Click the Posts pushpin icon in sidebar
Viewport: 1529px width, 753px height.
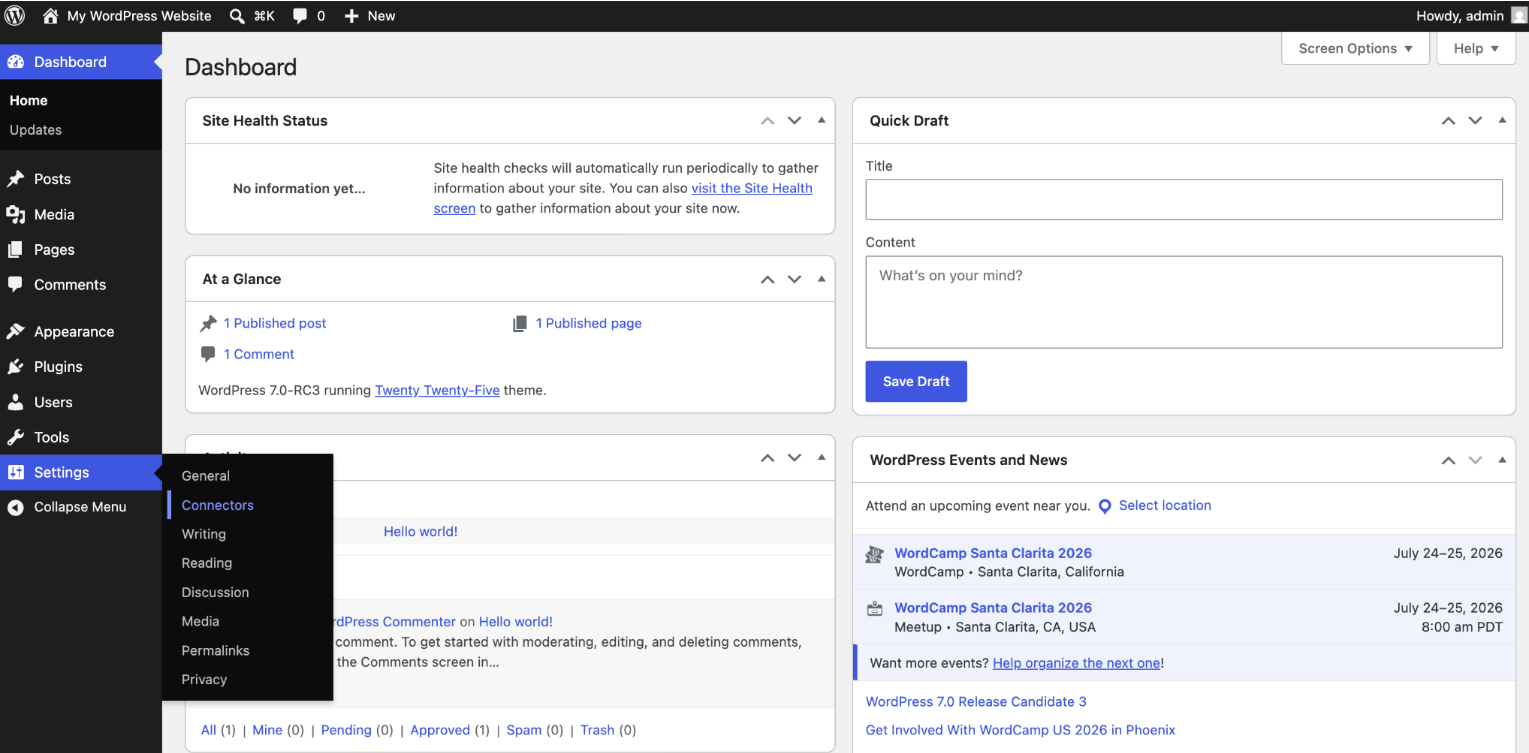[16, 179]
